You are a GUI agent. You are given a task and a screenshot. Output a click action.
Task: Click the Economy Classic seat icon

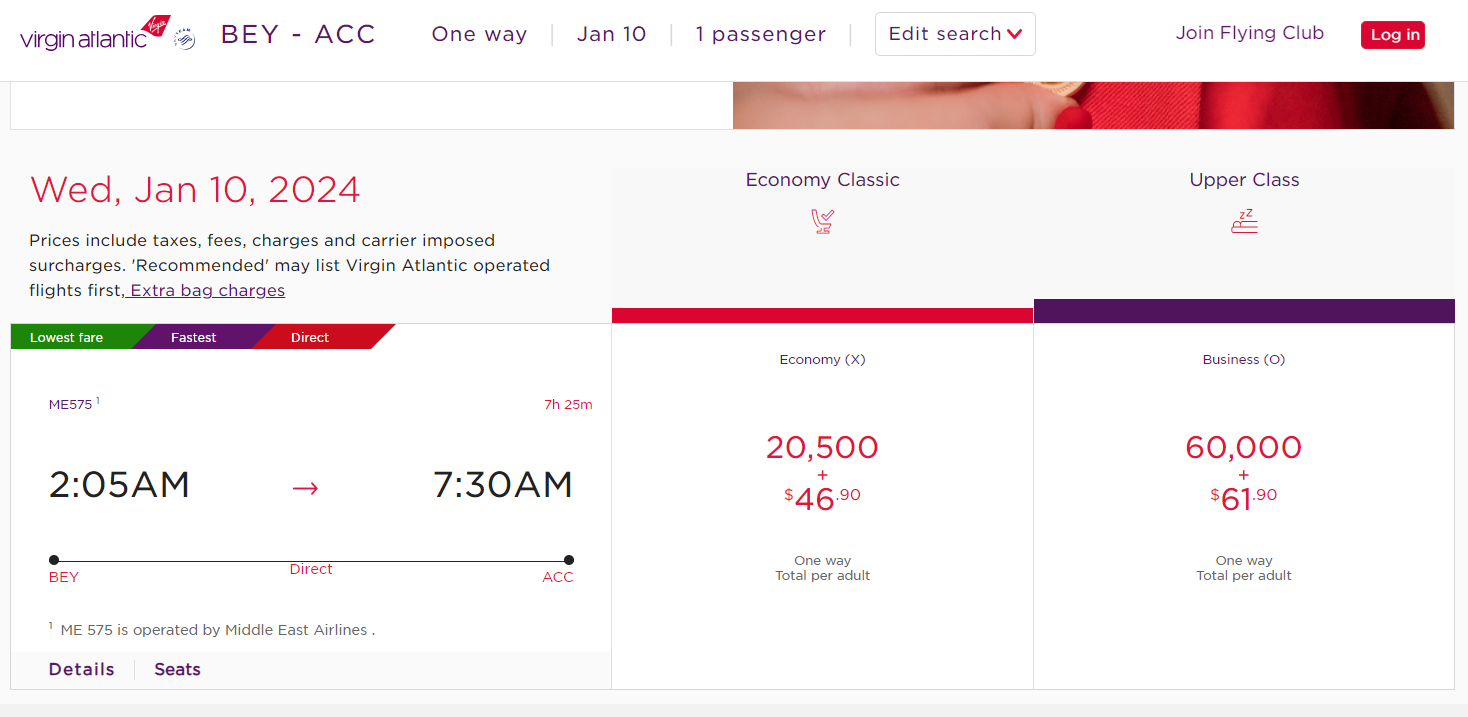pos(822,221)
